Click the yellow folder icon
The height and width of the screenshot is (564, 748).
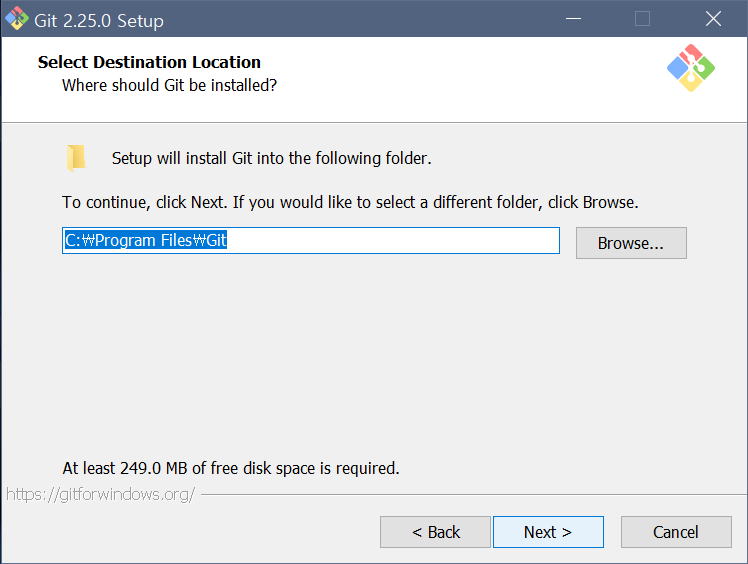tap(76, 158)
